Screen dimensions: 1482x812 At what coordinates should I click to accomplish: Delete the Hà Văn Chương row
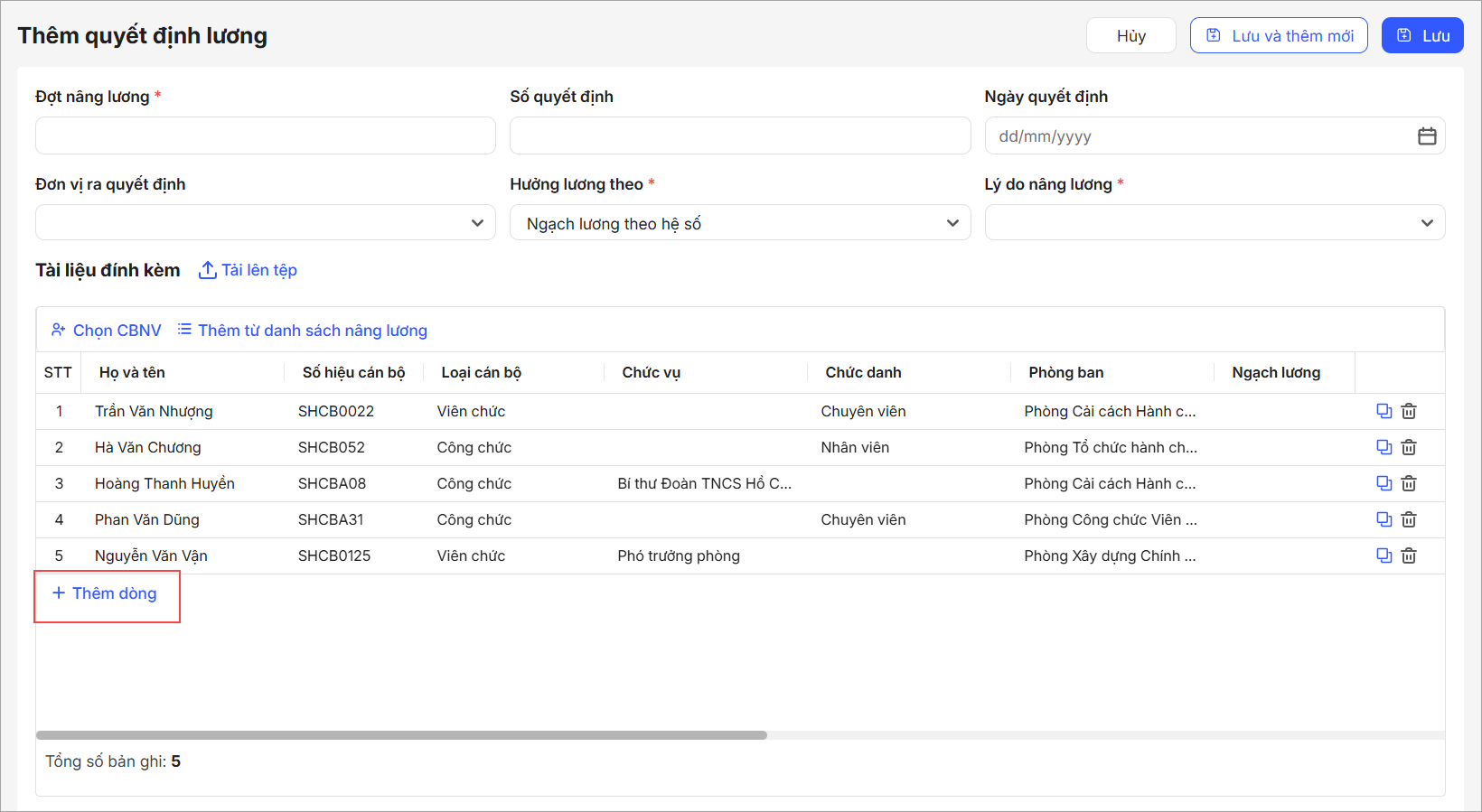click(x=1409, y=448)
